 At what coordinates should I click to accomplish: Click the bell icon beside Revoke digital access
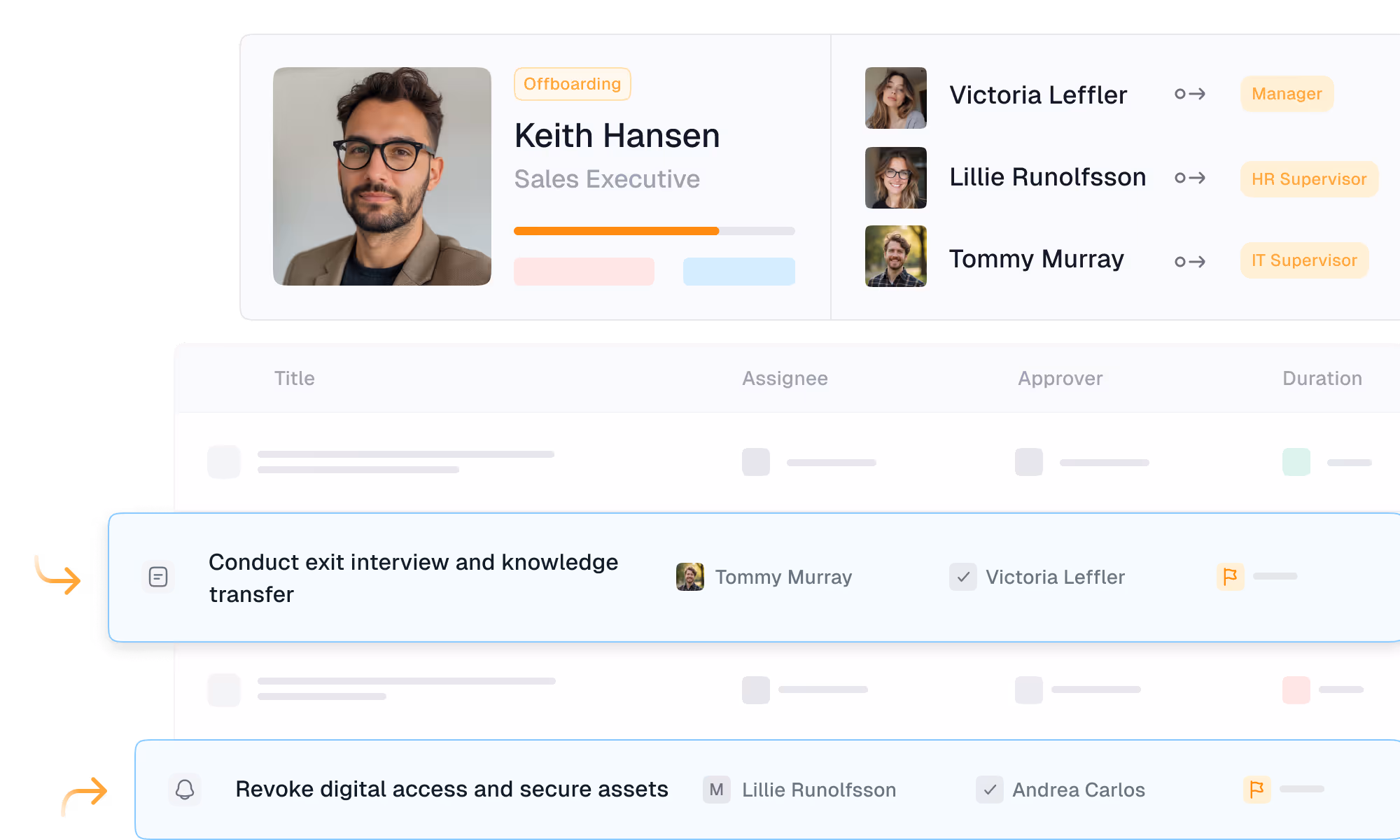(x=185, y=790)
